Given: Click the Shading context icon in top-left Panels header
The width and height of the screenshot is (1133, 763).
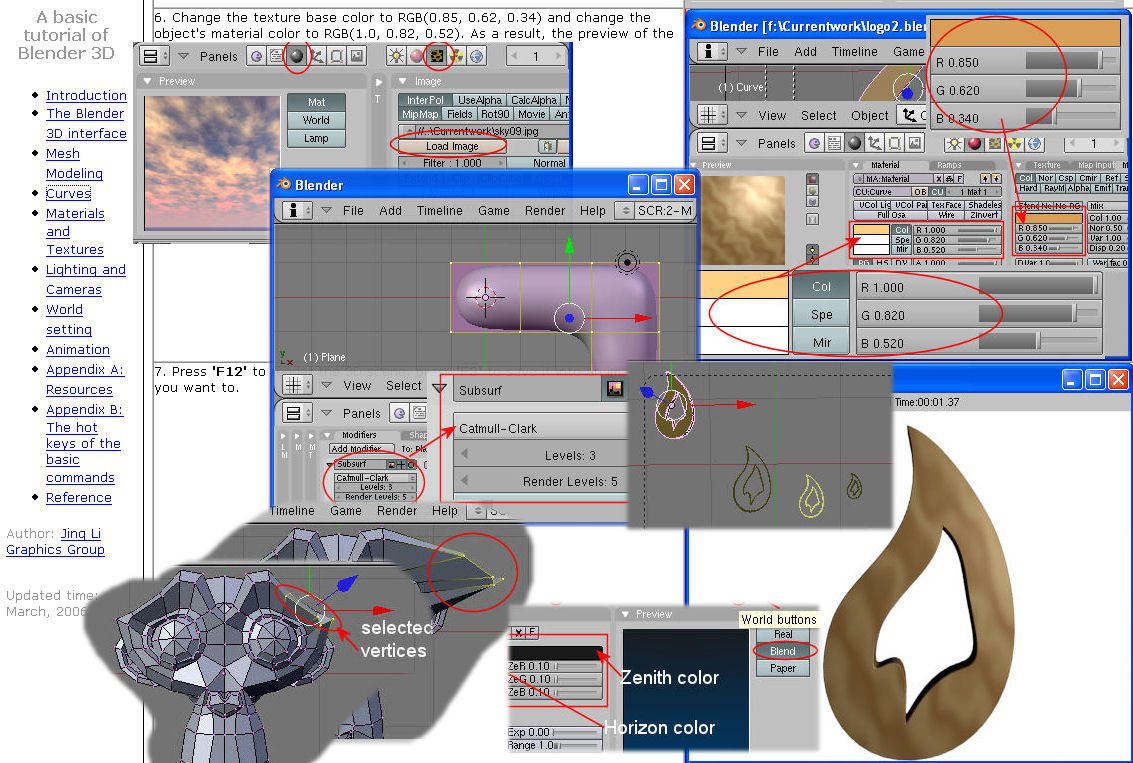Looking at the screenshot, I should tap(296, 56).
